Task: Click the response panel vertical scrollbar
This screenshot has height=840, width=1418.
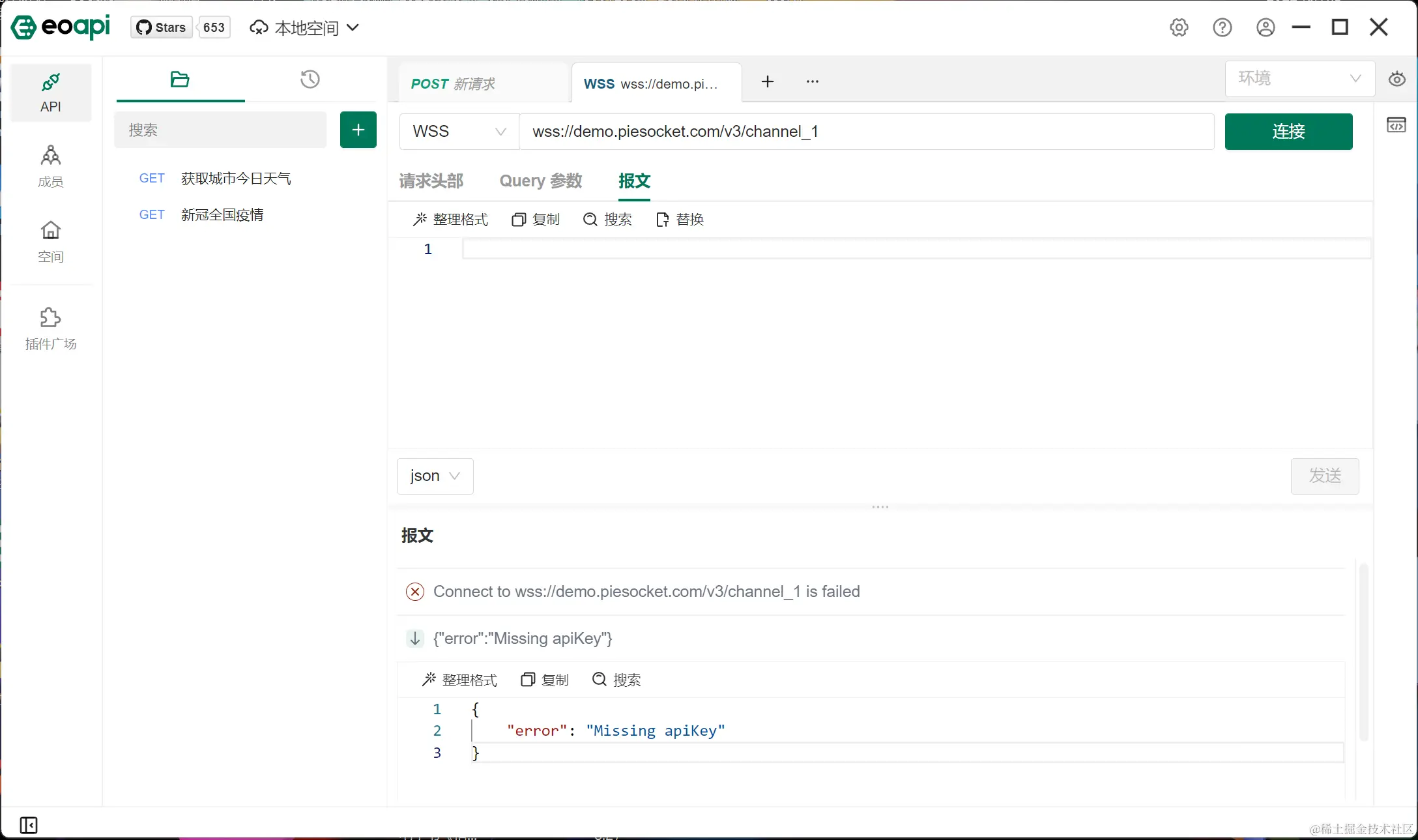Action: coord(1363,652)
